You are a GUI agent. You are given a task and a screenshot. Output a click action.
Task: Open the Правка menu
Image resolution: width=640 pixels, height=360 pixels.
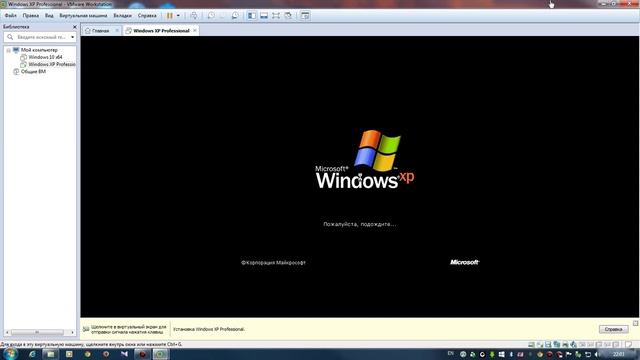click(x=31, y=16)
